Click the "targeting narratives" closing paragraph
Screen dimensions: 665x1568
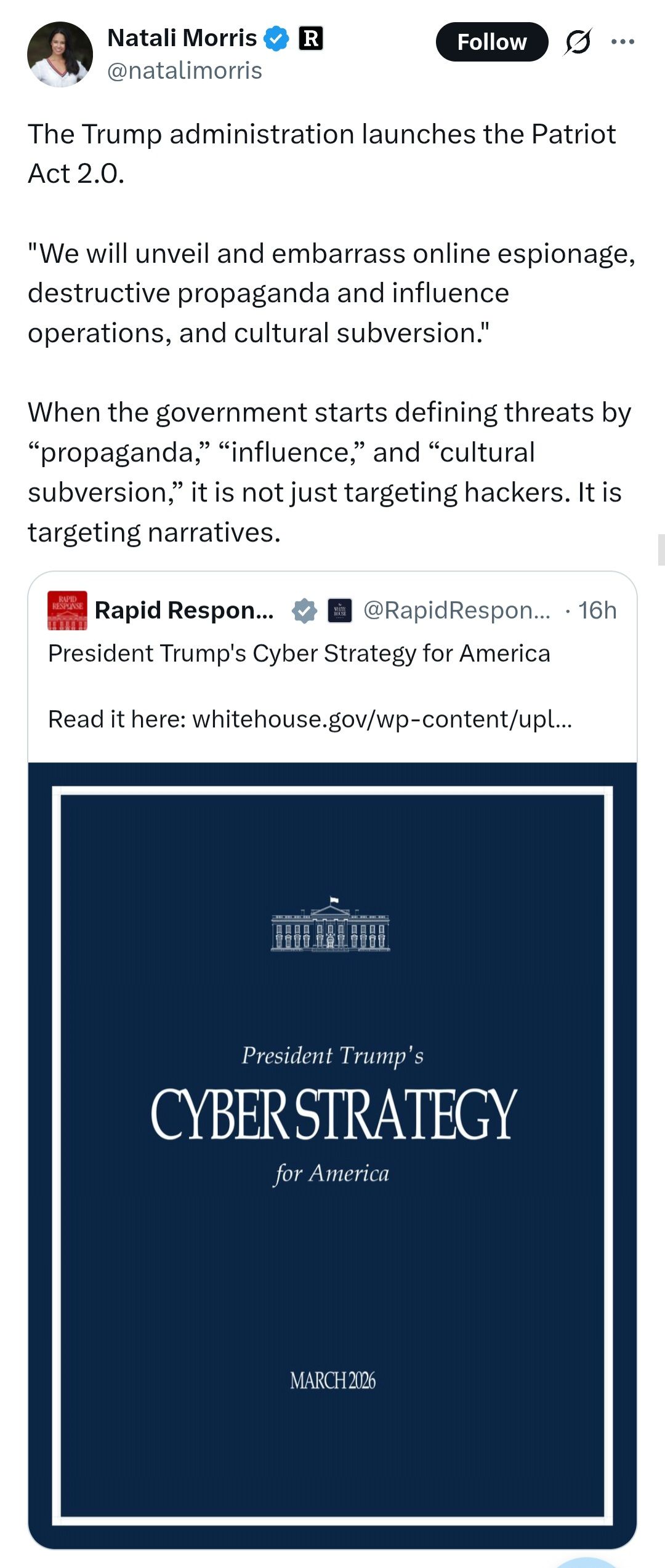[324, 472]
